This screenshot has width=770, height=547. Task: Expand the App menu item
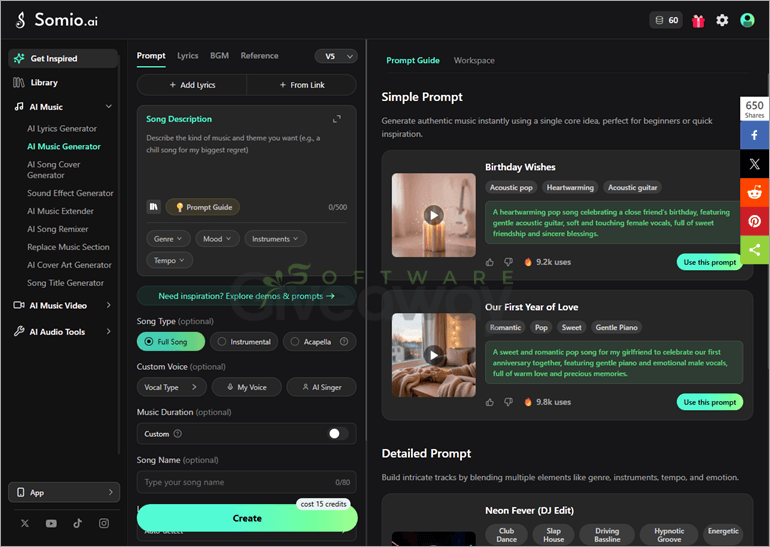(x=64, y=492)
